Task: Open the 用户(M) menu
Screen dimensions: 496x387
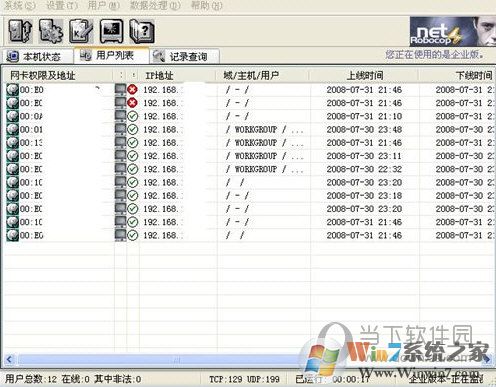Action: click(104, 6)
